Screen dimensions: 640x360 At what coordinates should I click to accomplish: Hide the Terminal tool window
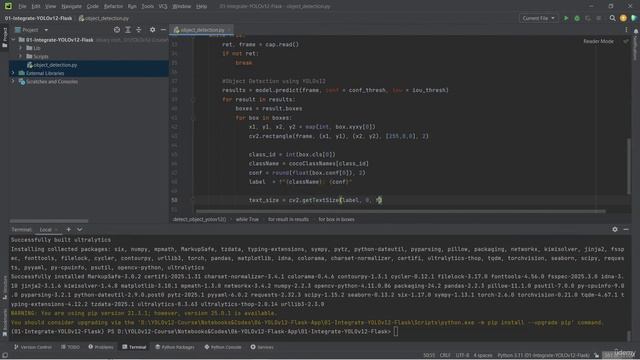626,229
